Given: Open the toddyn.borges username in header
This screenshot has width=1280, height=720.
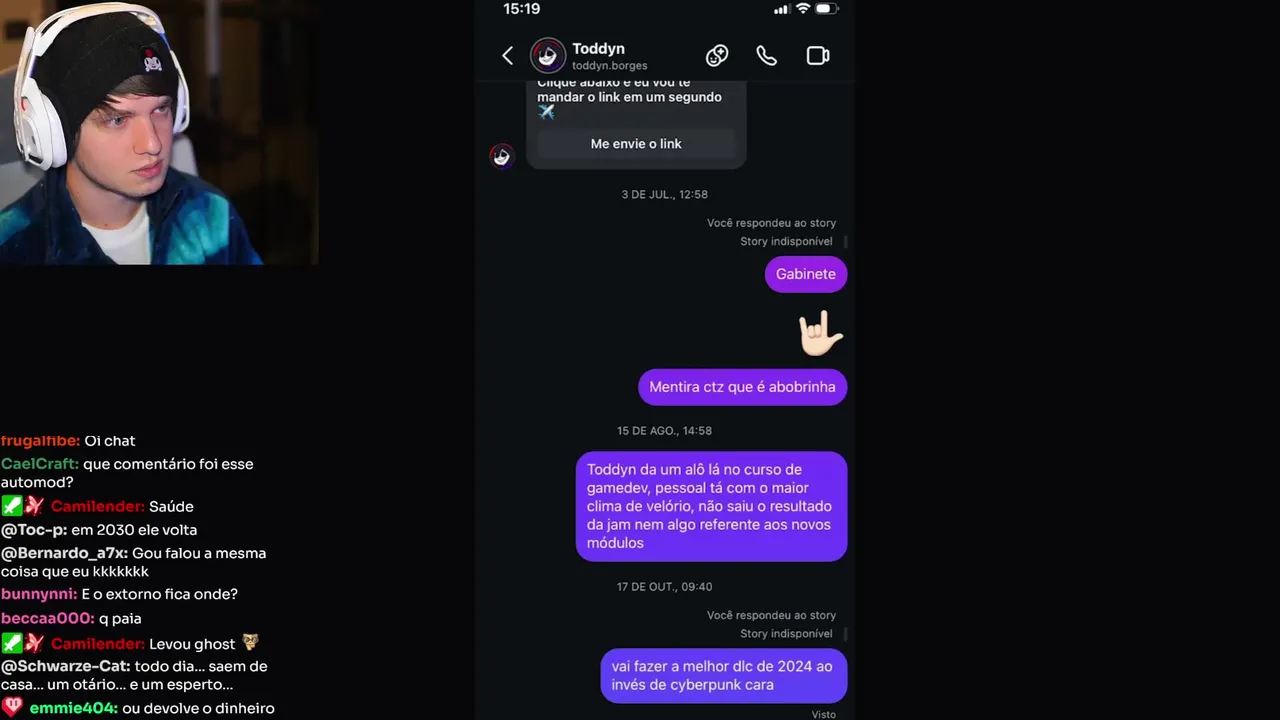Looking at the screenshot, I should [610, 66].
